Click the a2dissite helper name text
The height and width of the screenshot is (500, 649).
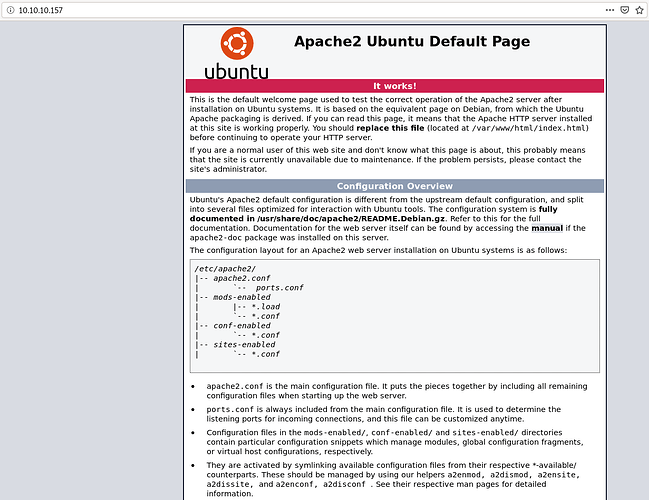(228, 484)
